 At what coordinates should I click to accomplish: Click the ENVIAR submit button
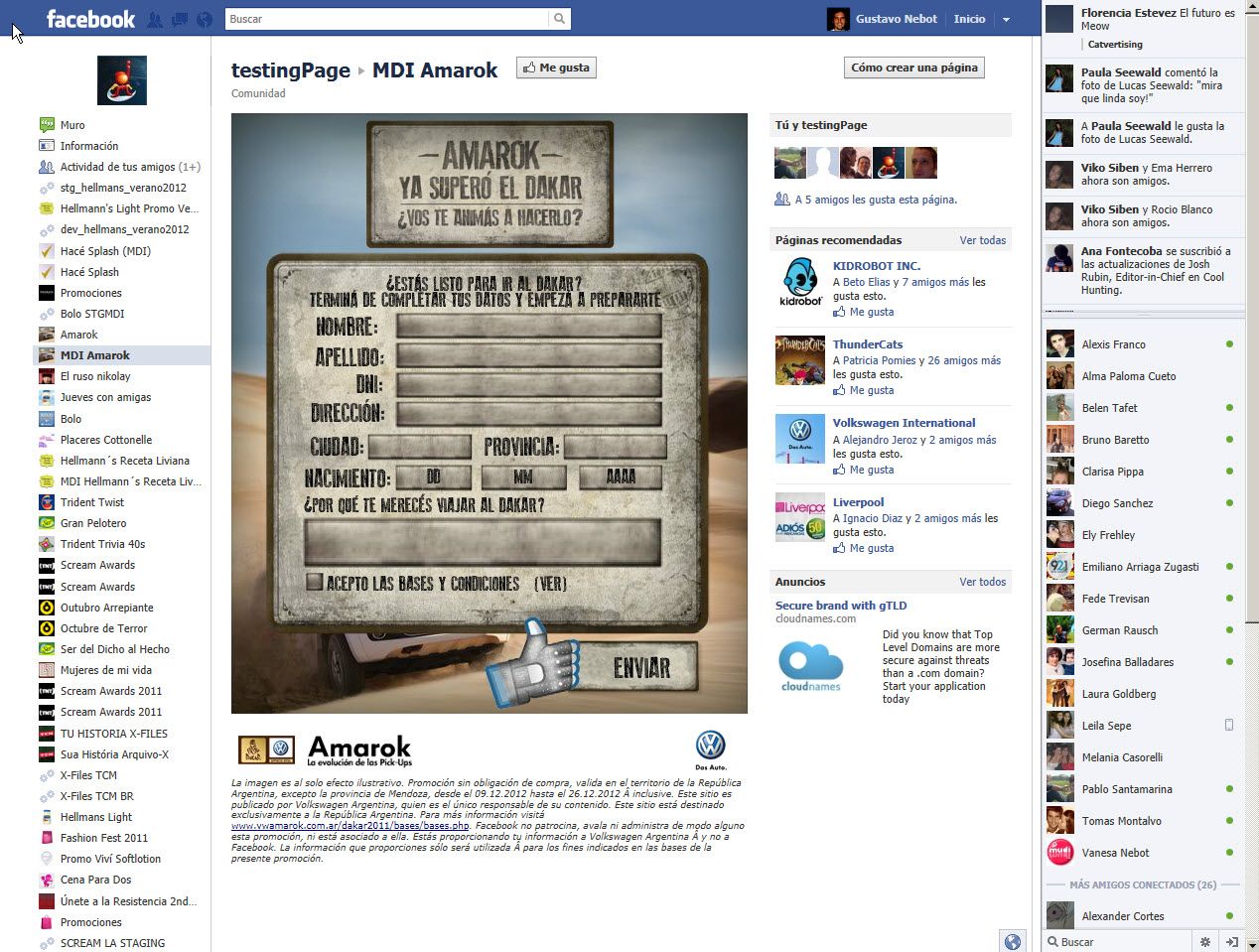641,668
